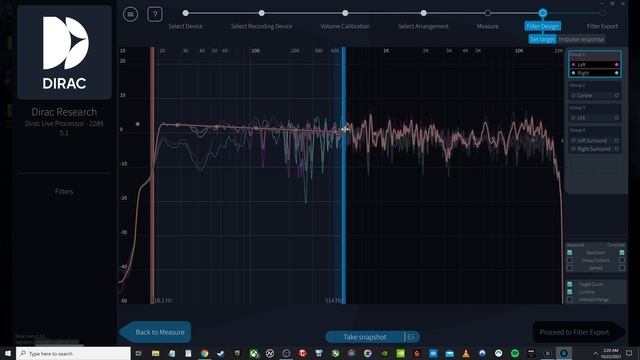This screenshot has width=640, height=360.
Task: Open the Nvidia taskbar icon
Action: pyautogui.click(x=400, y=353)
